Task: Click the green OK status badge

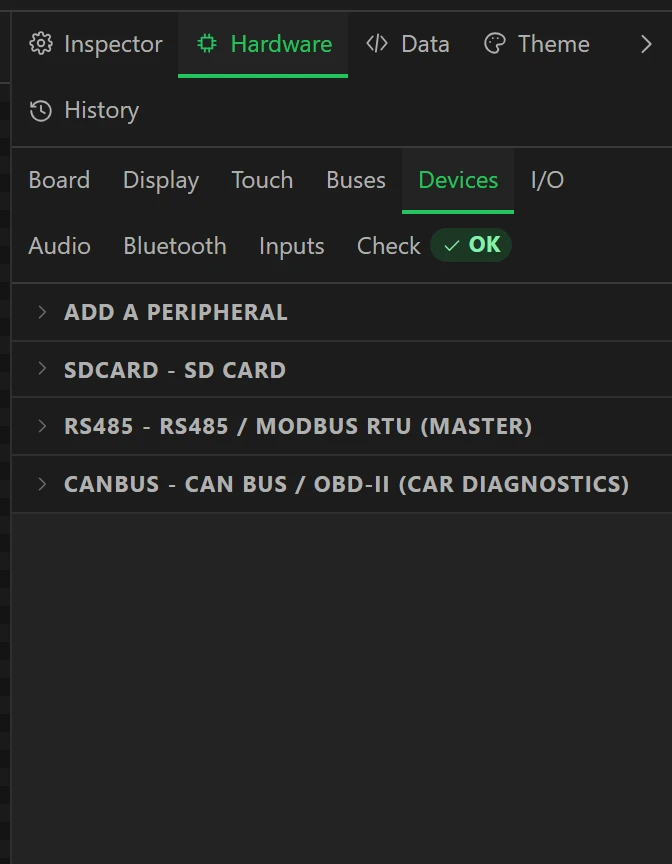Action: [x=471, y=245]
